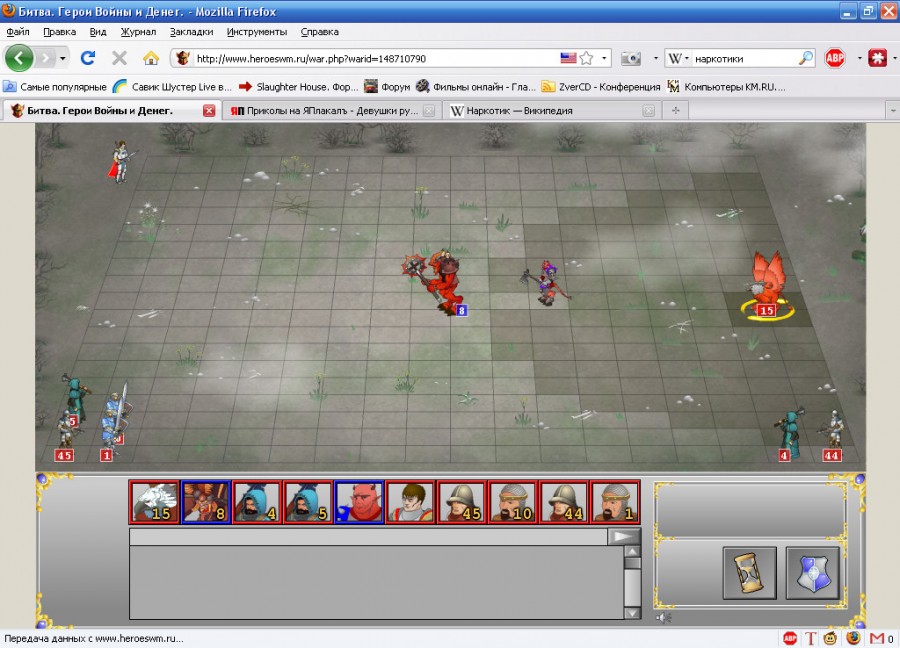
Task: Go to the Home page icon
Action: coord(151,58)
